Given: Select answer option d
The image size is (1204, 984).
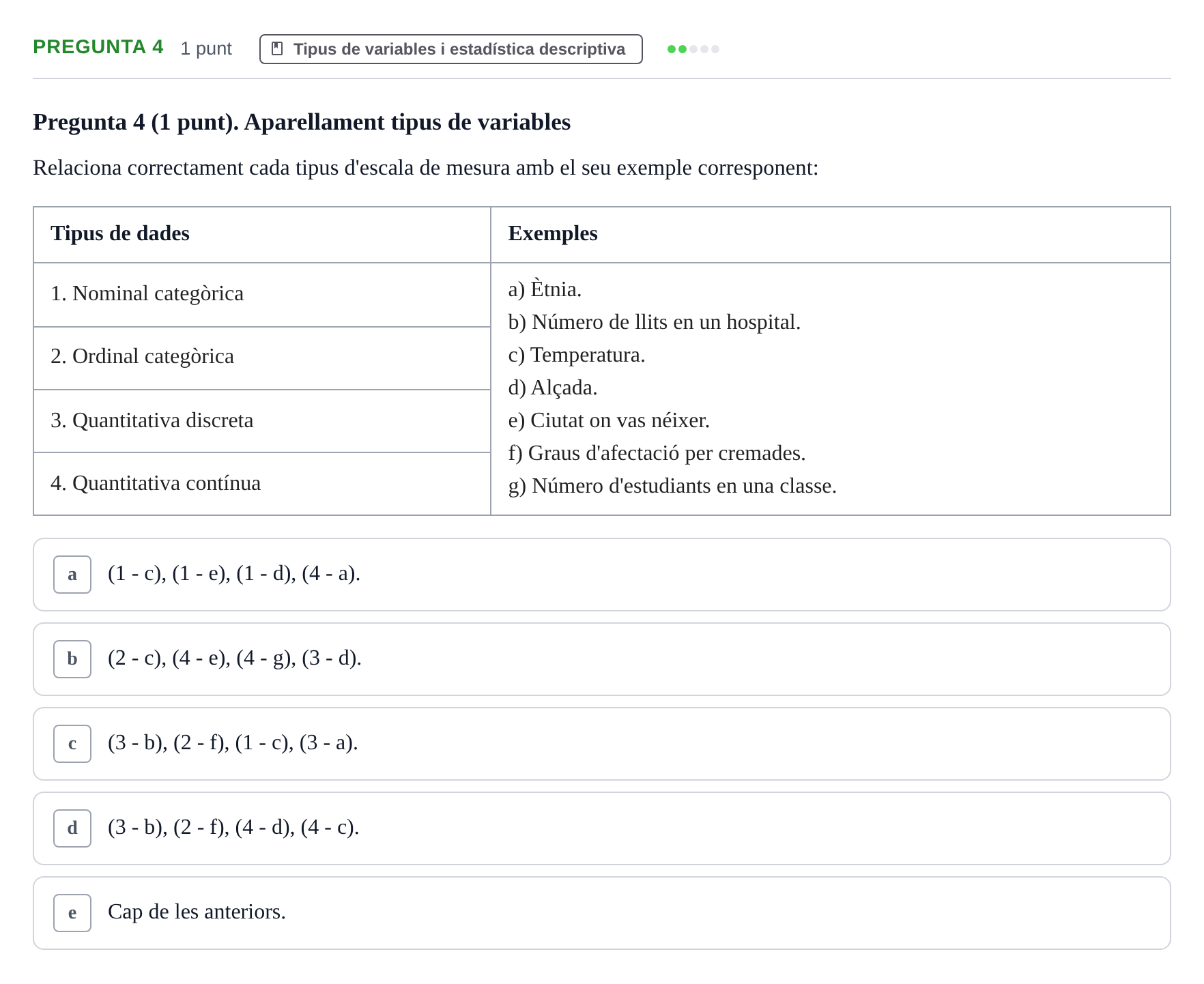Looking at the screenshot, I should tap(601, 828).
